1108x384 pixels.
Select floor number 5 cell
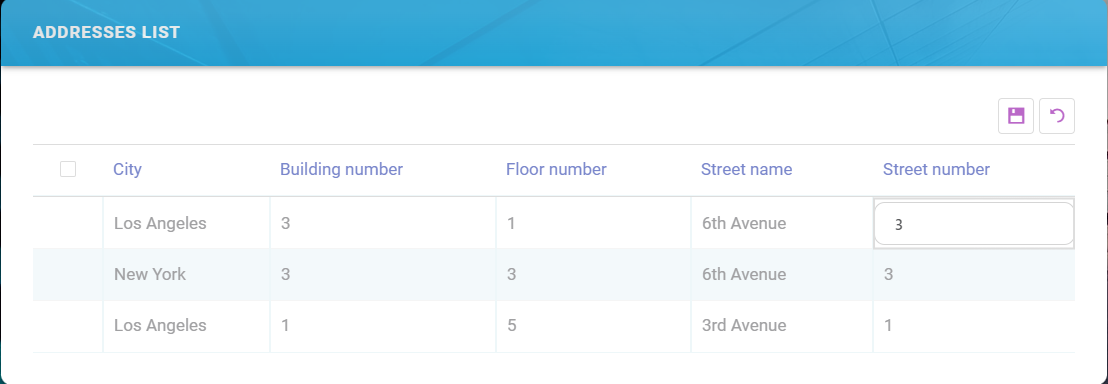[x=593, y=325]
